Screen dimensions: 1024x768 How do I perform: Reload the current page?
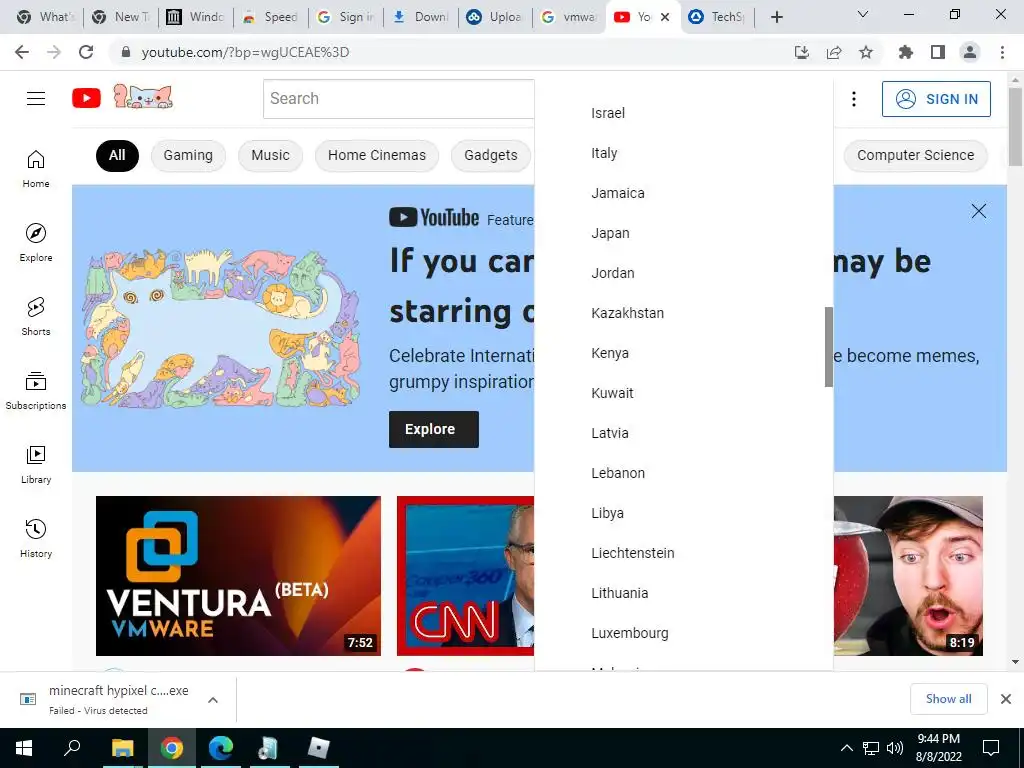click(x=86, y=52)
